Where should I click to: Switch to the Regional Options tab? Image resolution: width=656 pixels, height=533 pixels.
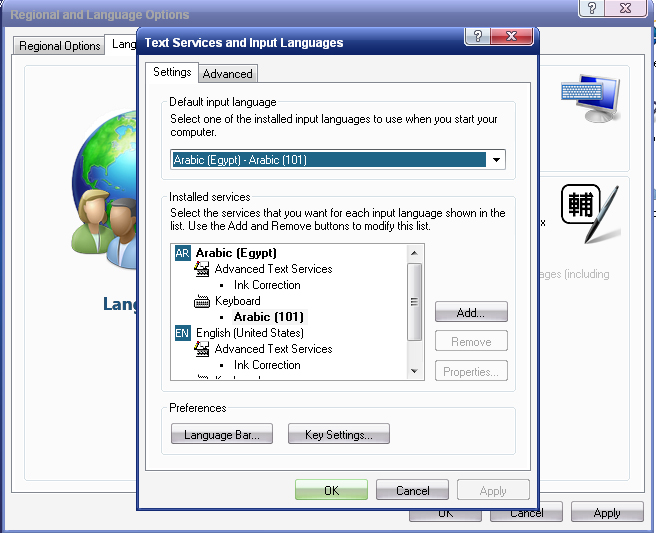pyautogui.click(x=59, y=46)
